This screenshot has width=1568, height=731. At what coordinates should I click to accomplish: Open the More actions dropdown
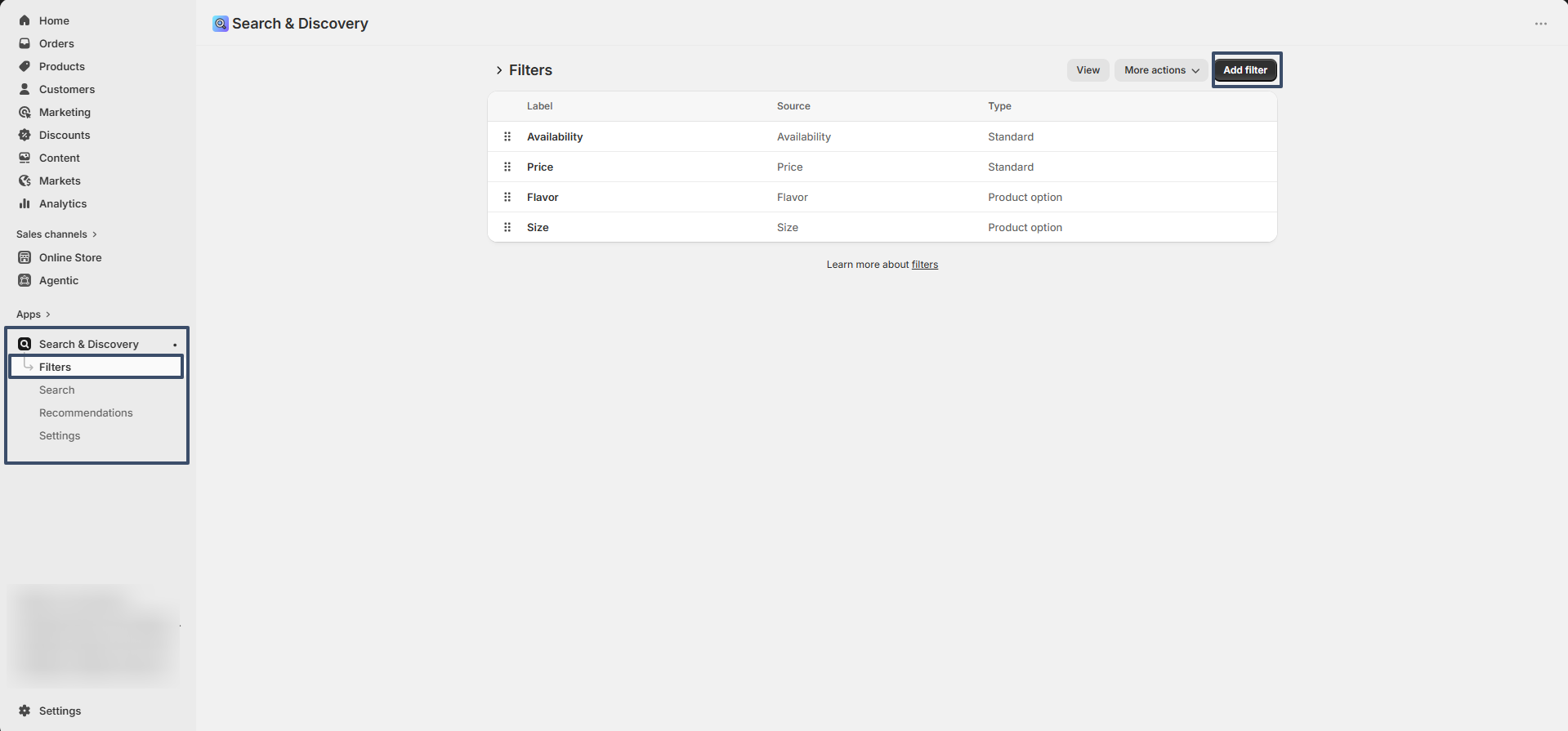click(x=1161, y=70)
